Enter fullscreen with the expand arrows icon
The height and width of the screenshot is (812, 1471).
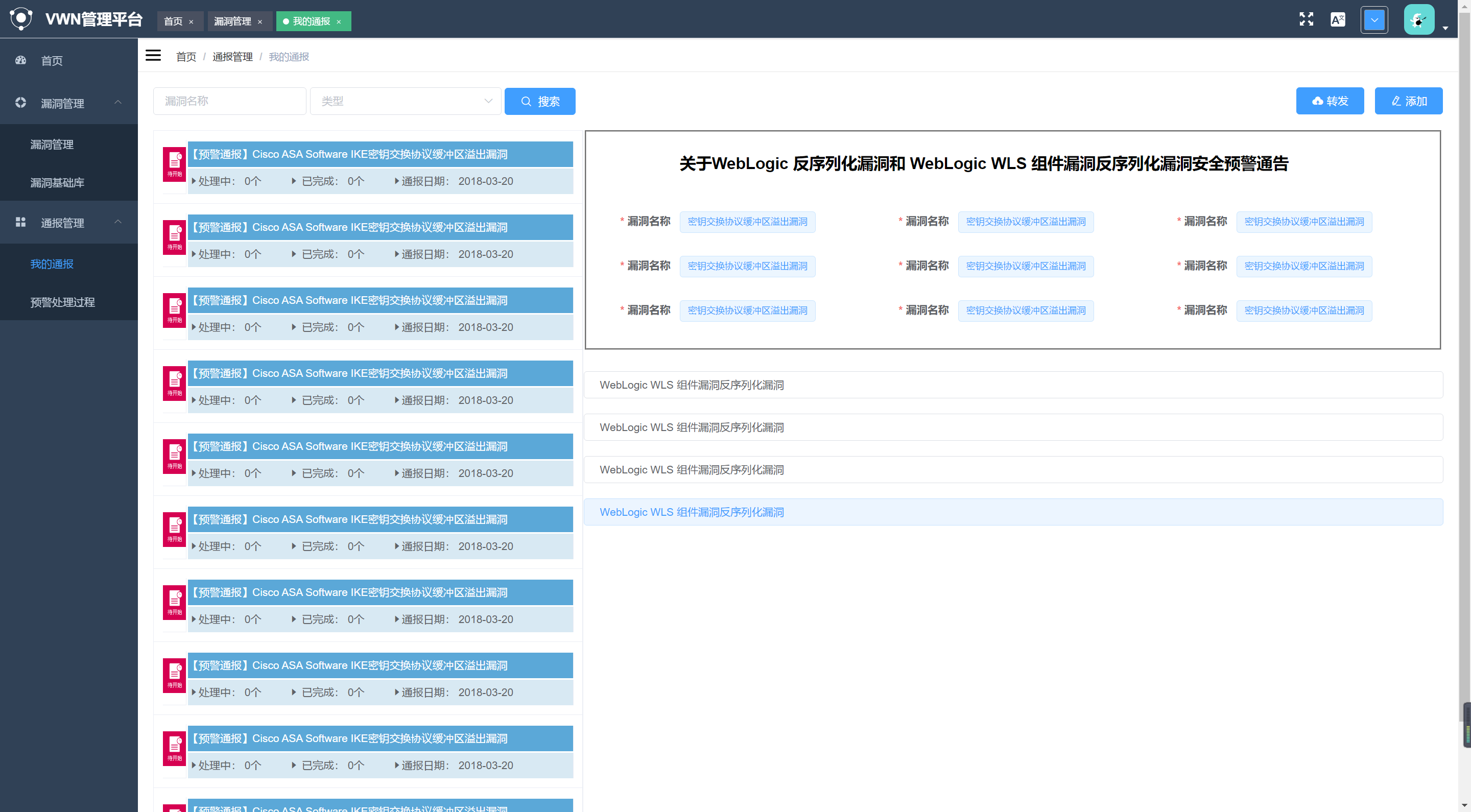tap(1306, 19)
